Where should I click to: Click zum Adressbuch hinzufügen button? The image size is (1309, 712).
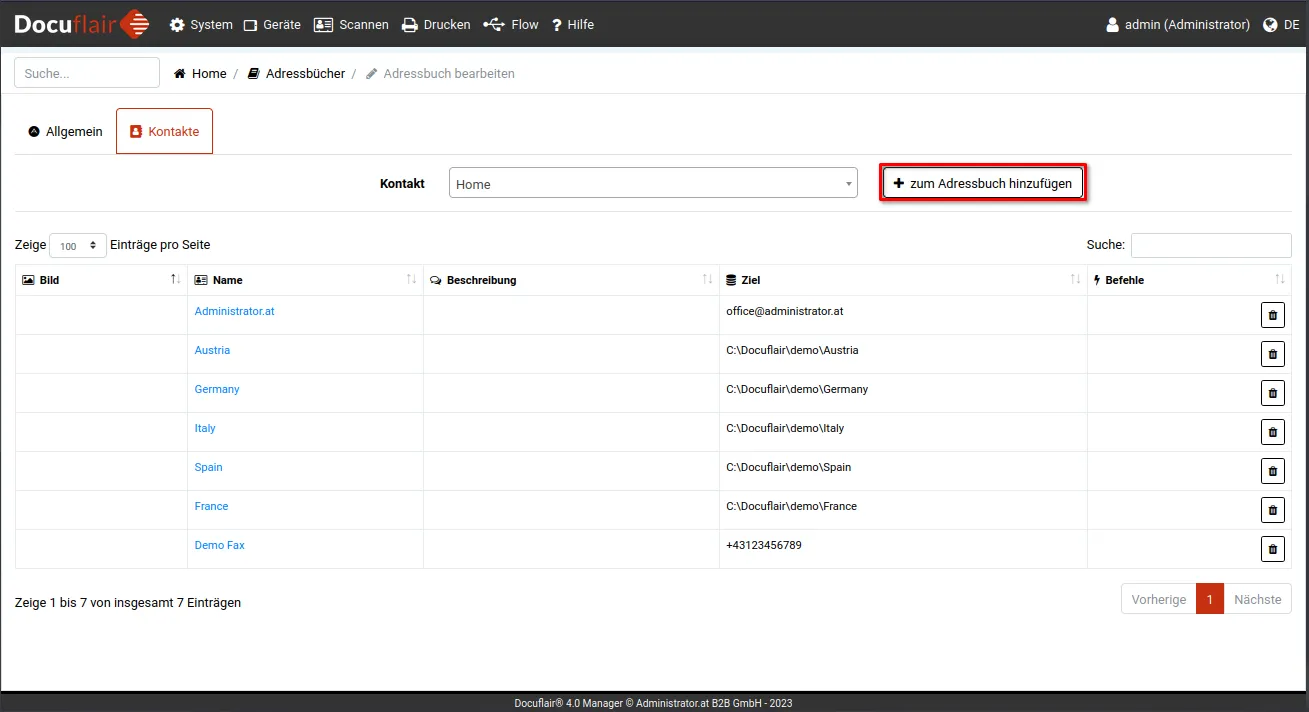(982, 183)
